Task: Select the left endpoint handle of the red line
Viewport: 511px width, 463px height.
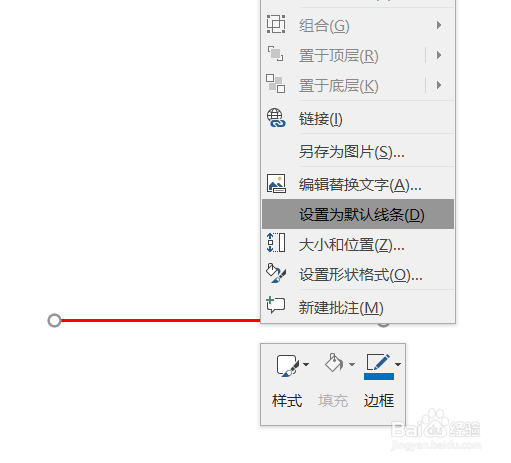Action: point(54,320)
